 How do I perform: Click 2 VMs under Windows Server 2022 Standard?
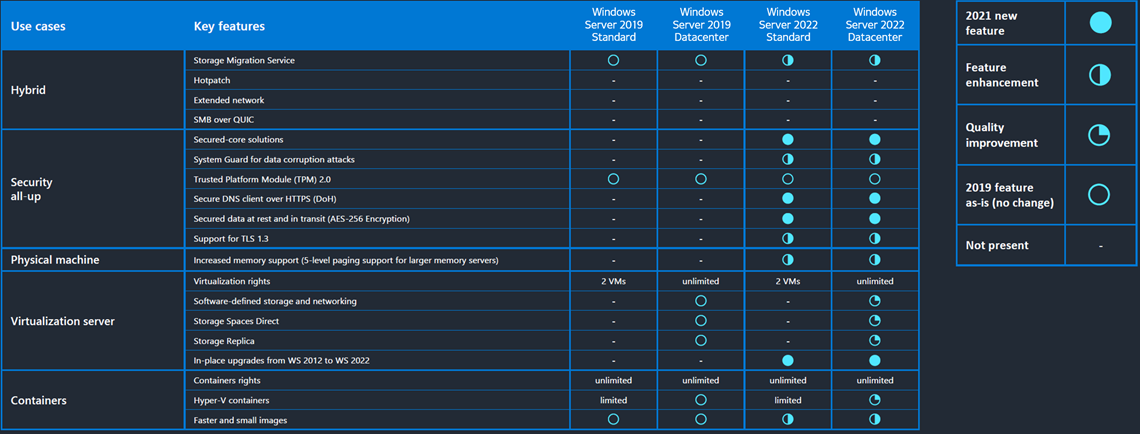(x=787, y=281)
